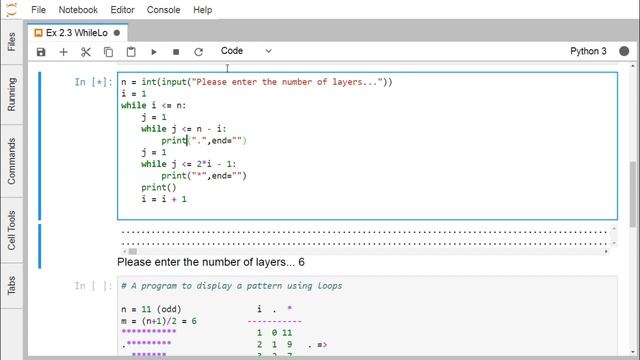Click the unsaved dot on the notebook tab
Viewport: 640px width, 360px height.
coord(117,33)
